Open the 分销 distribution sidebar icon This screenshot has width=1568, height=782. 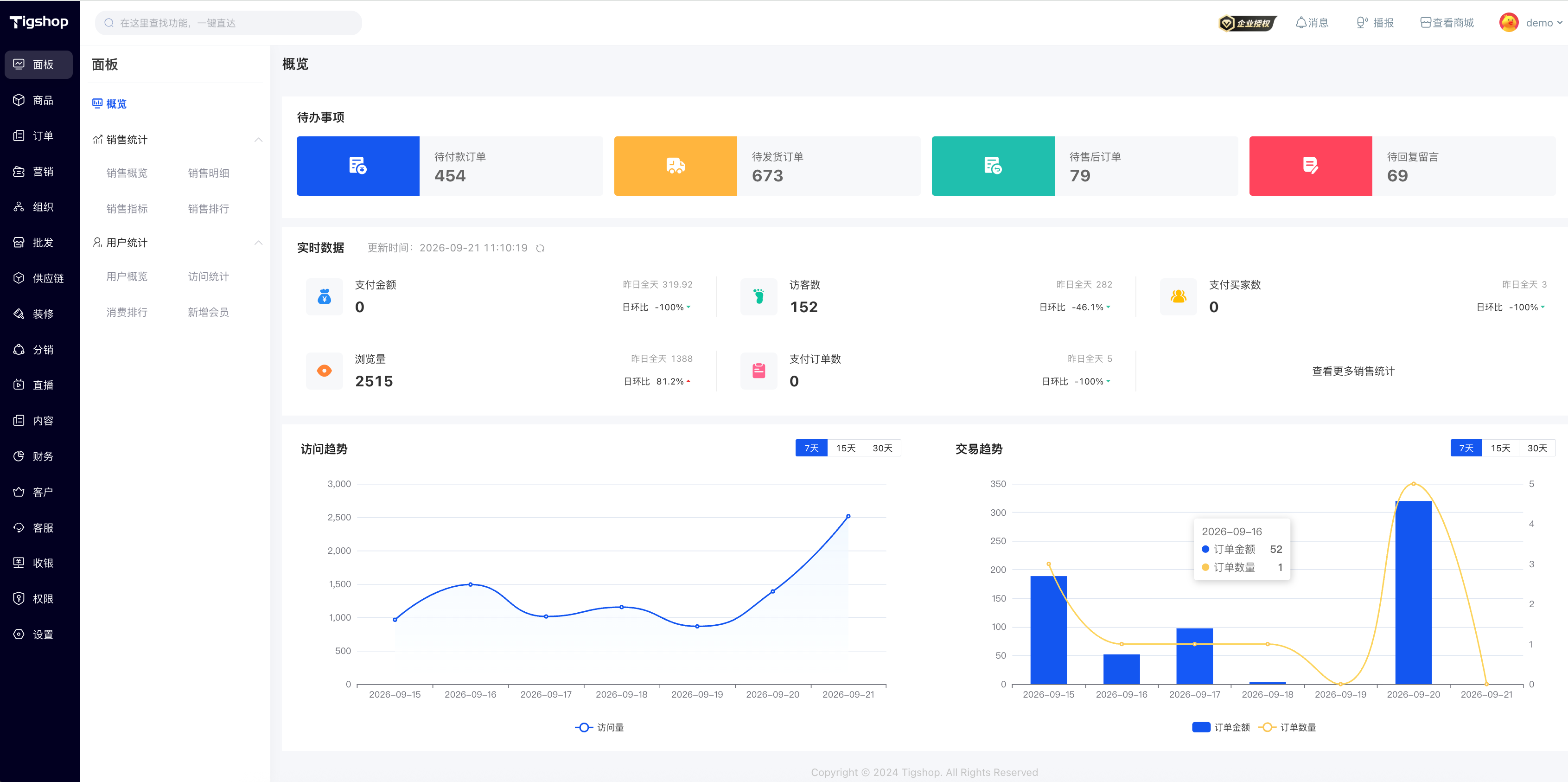(19, 350)
